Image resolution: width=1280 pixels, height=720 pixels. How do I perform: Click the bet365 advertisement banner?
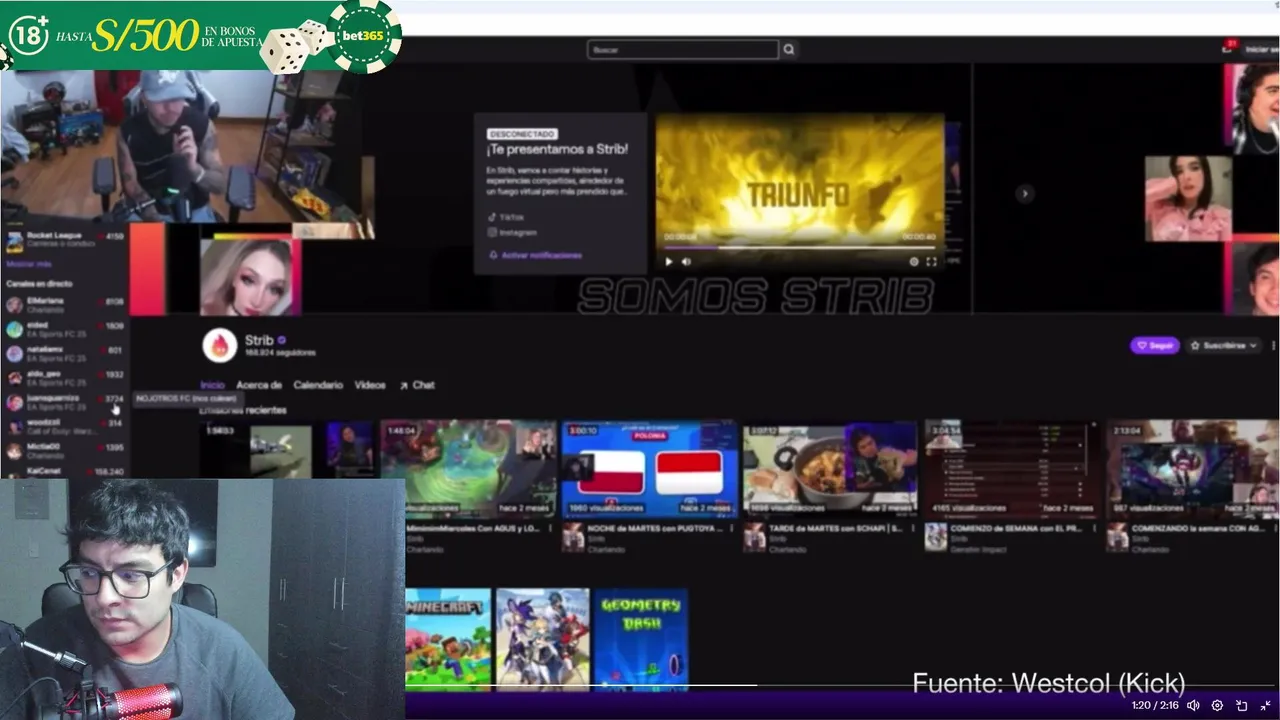tap(201, 36)
